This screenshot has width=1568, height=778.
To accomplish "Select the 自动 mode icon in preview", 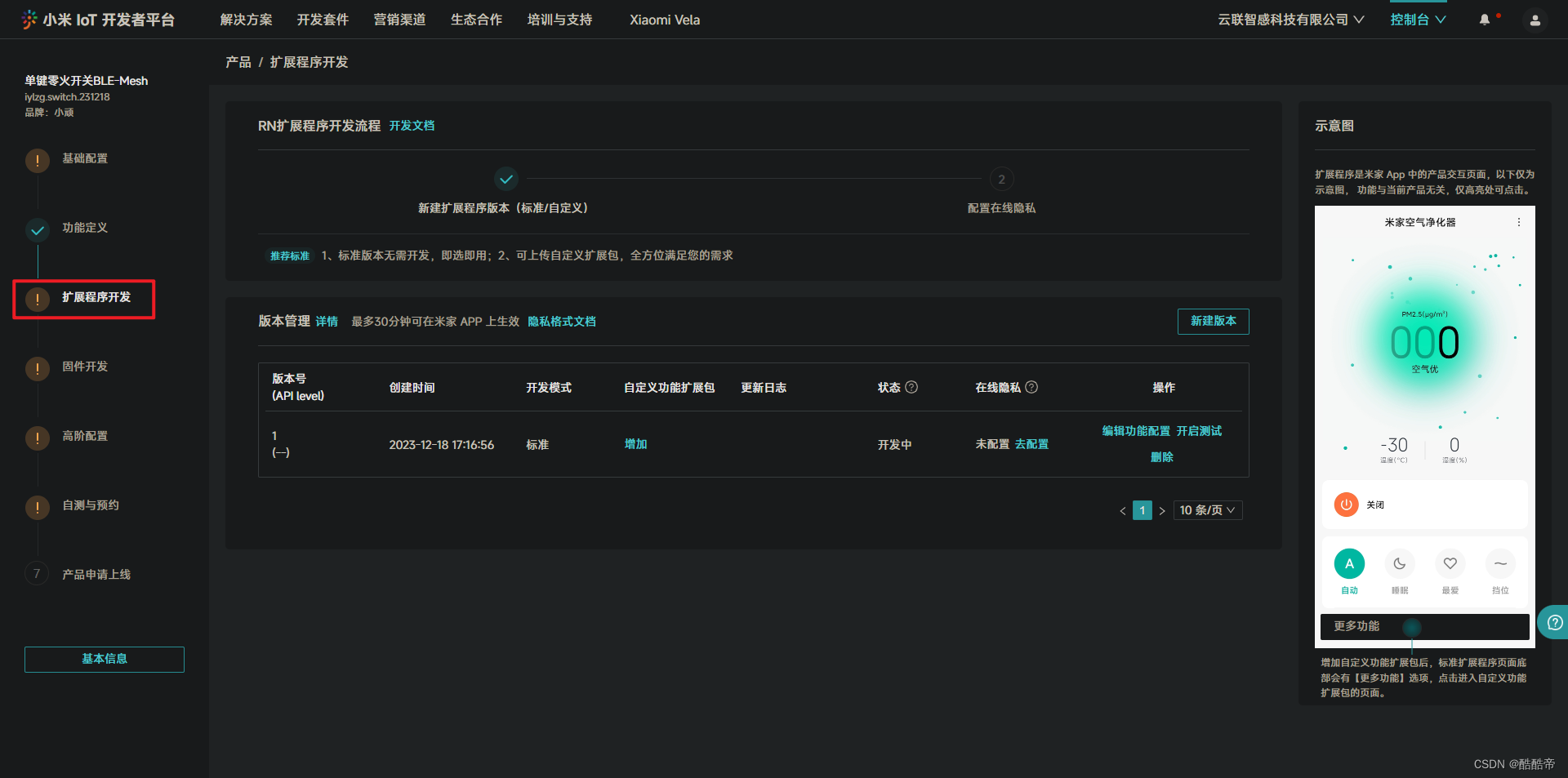I will tap(1349, 563).
